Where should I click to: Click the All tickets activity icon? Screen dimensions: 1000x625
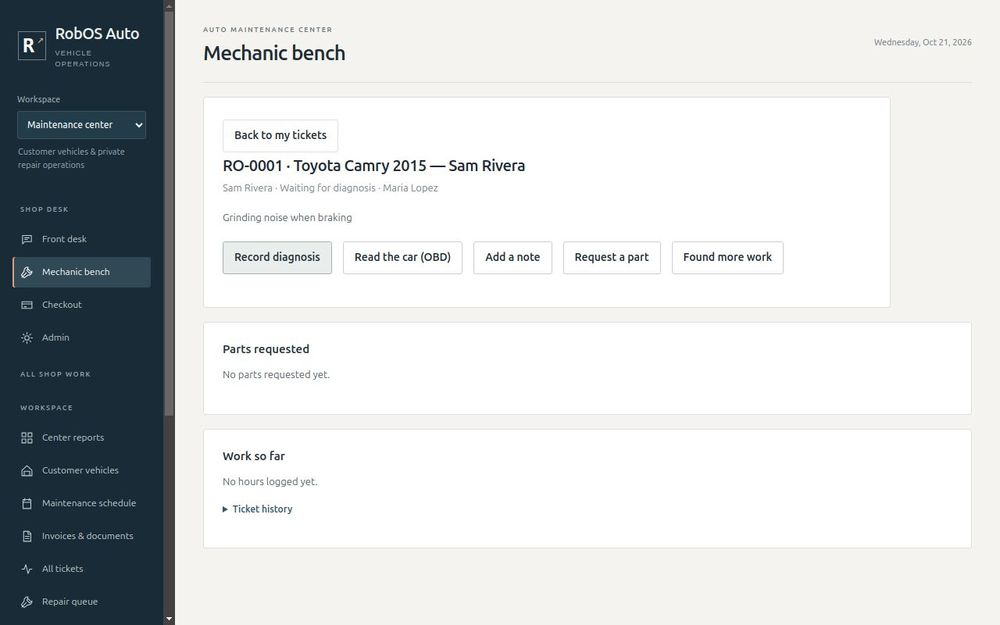(x=27, y=569)
